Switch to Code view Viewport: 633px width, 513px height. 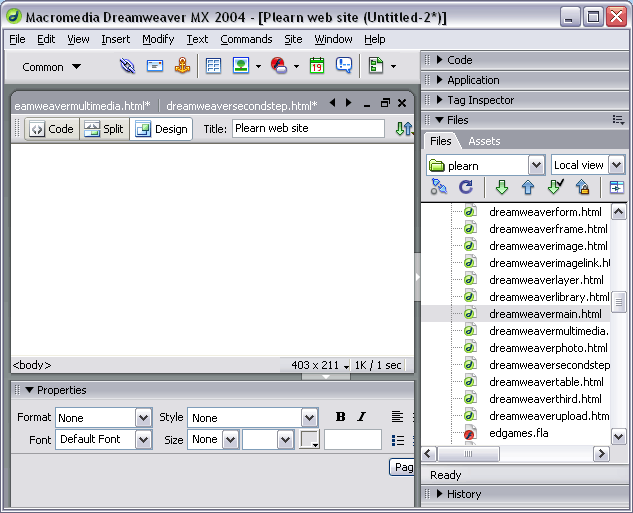(52, 129)
